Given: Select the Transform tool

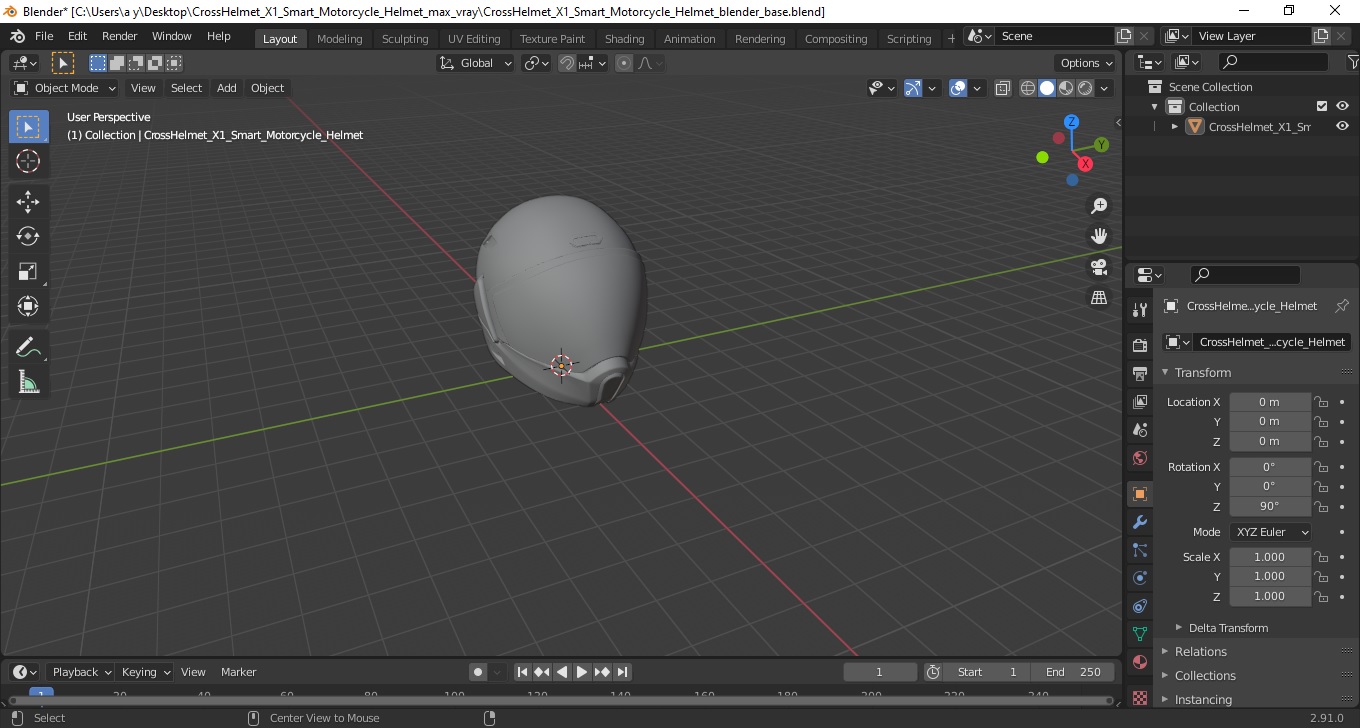Looking at the screenshot, I should (28, 305).
